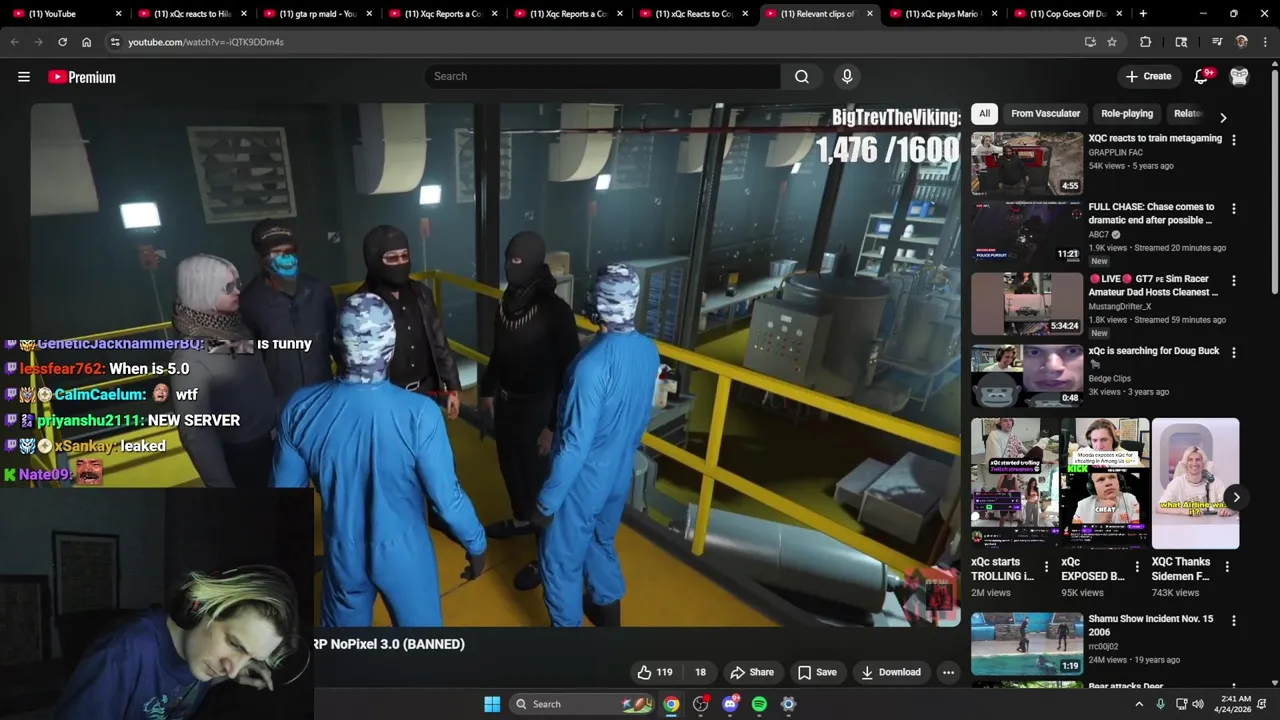Switch to the (11) YouTube tab
The image size is (1280, 720).
pyautogui.click(x=64, y=14)
